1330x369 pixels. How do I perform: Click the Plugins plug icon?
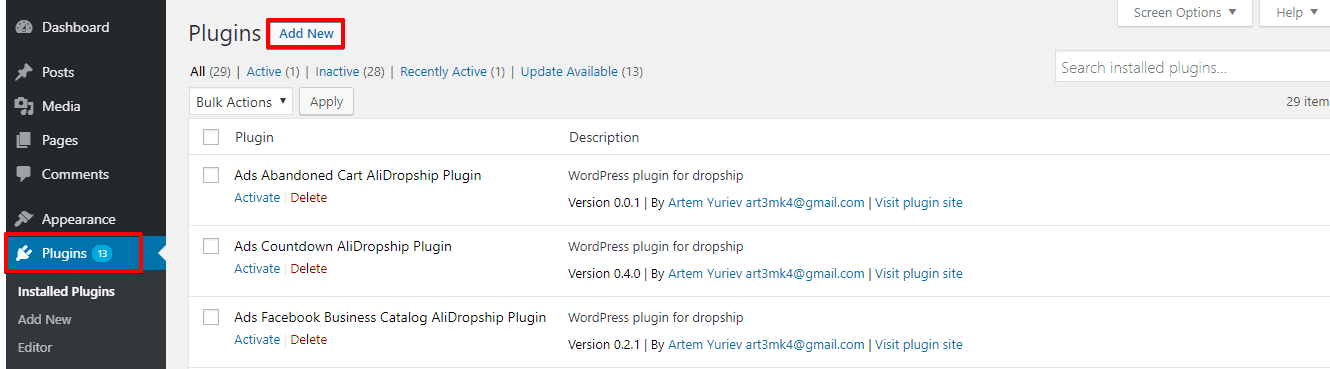[x=25, y=253]
